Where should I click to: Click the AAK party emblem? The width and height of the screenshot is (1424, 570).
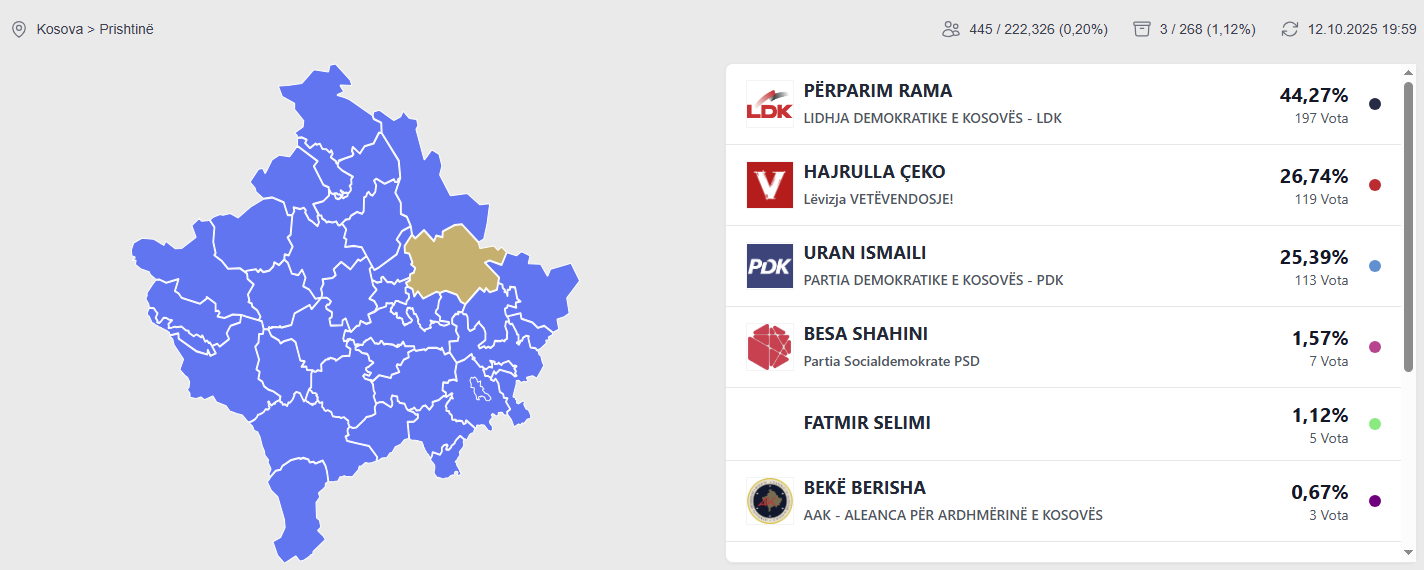[x=769, y=501]
